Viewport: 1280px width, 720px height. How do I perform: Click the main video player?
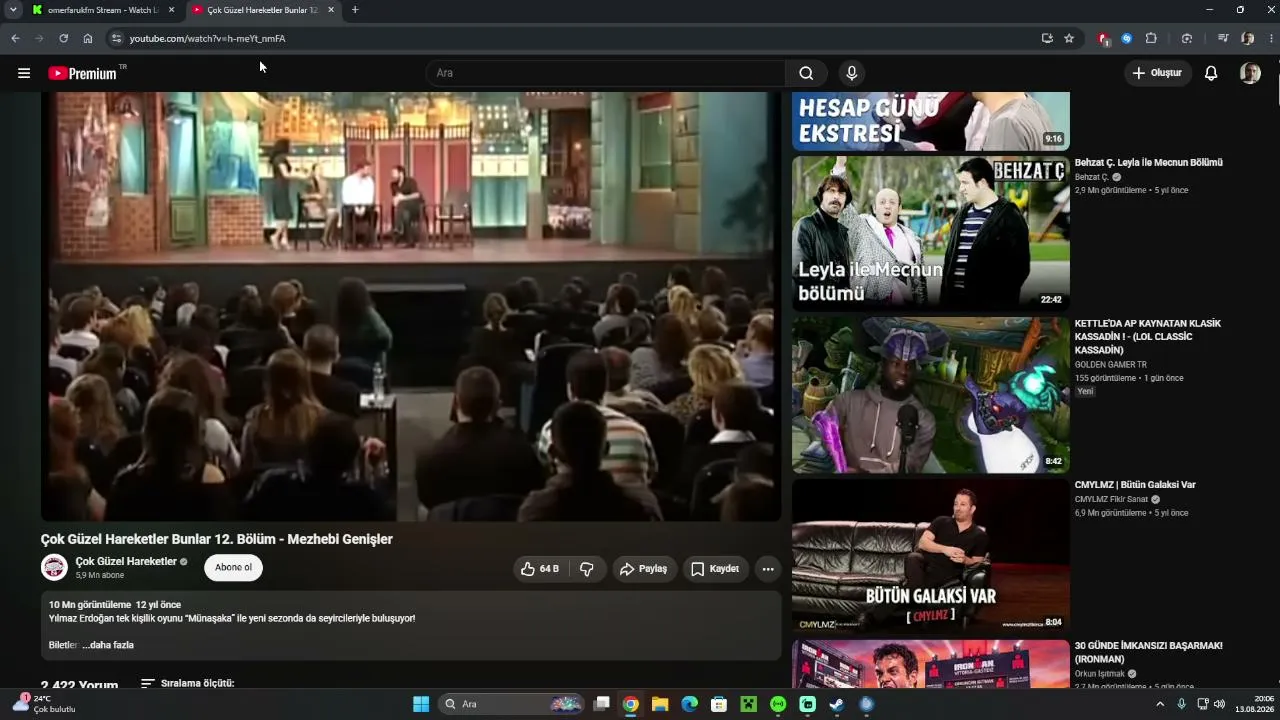click(411, 306)
